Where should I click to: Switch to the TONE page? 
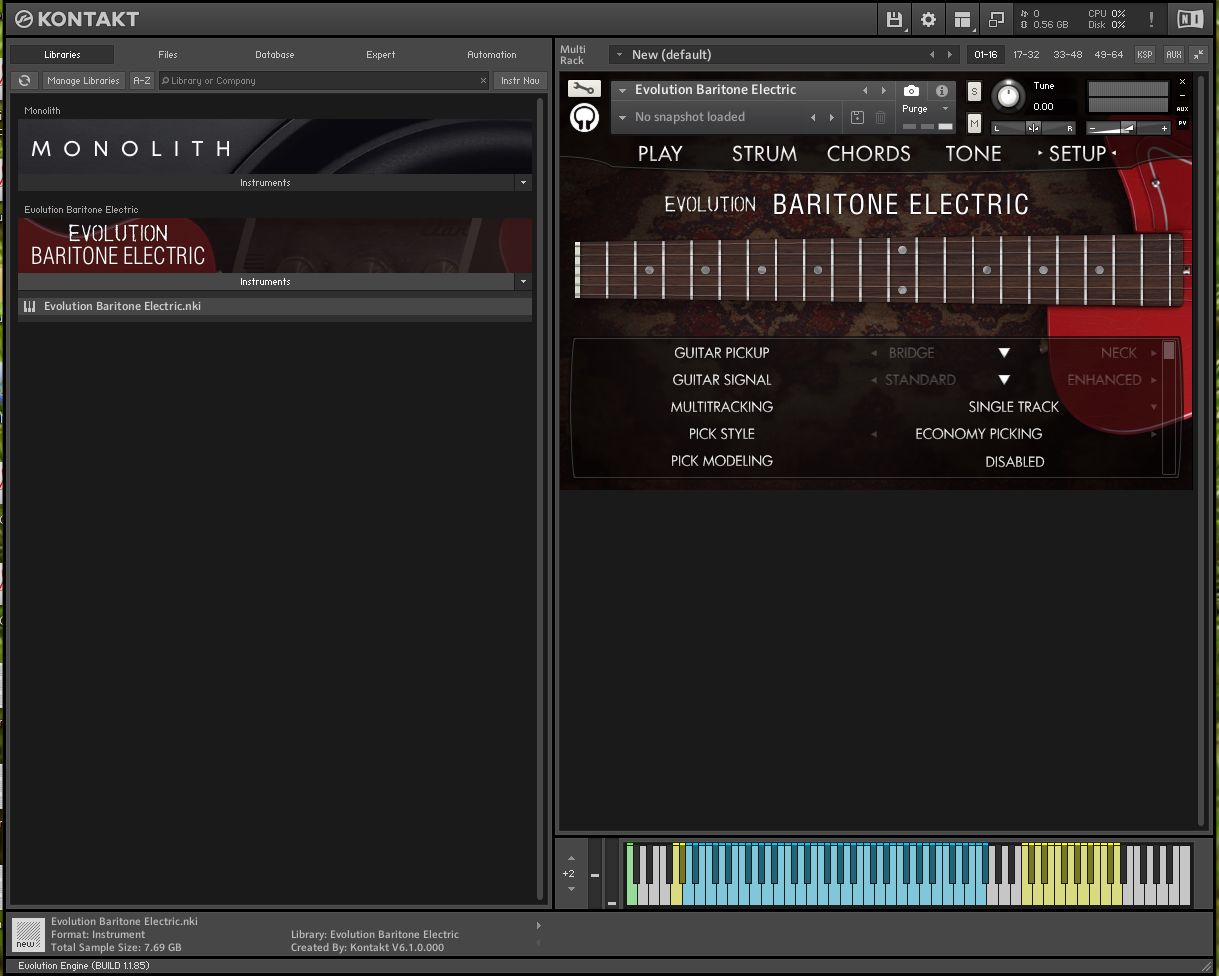[973, 153]
